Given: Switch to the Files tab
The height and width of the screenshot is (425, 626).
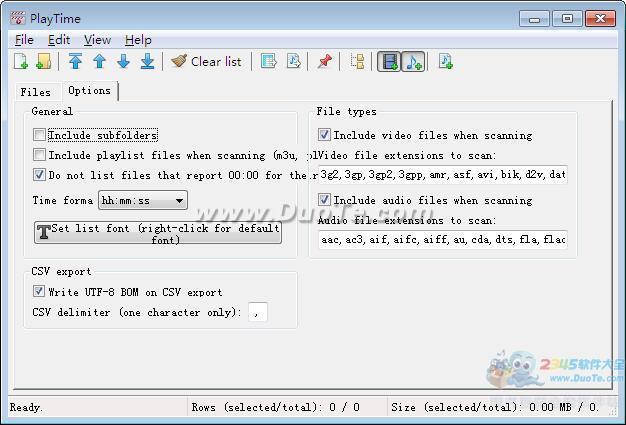Looking at the screenshot, I should [x=36, y=92].
